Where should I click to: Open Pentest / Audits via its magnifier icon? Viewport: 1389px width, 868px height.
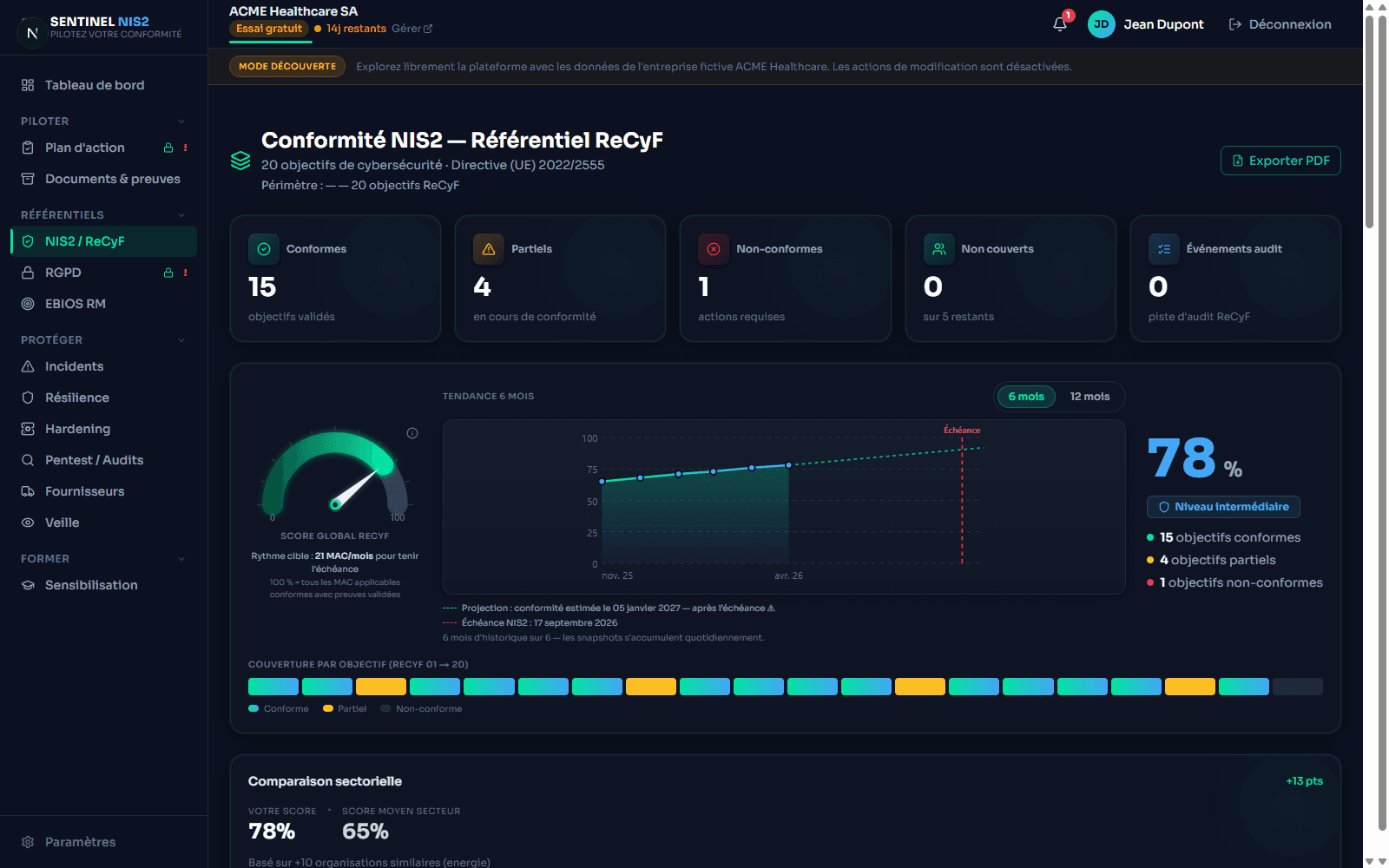(x=28, y=460)
